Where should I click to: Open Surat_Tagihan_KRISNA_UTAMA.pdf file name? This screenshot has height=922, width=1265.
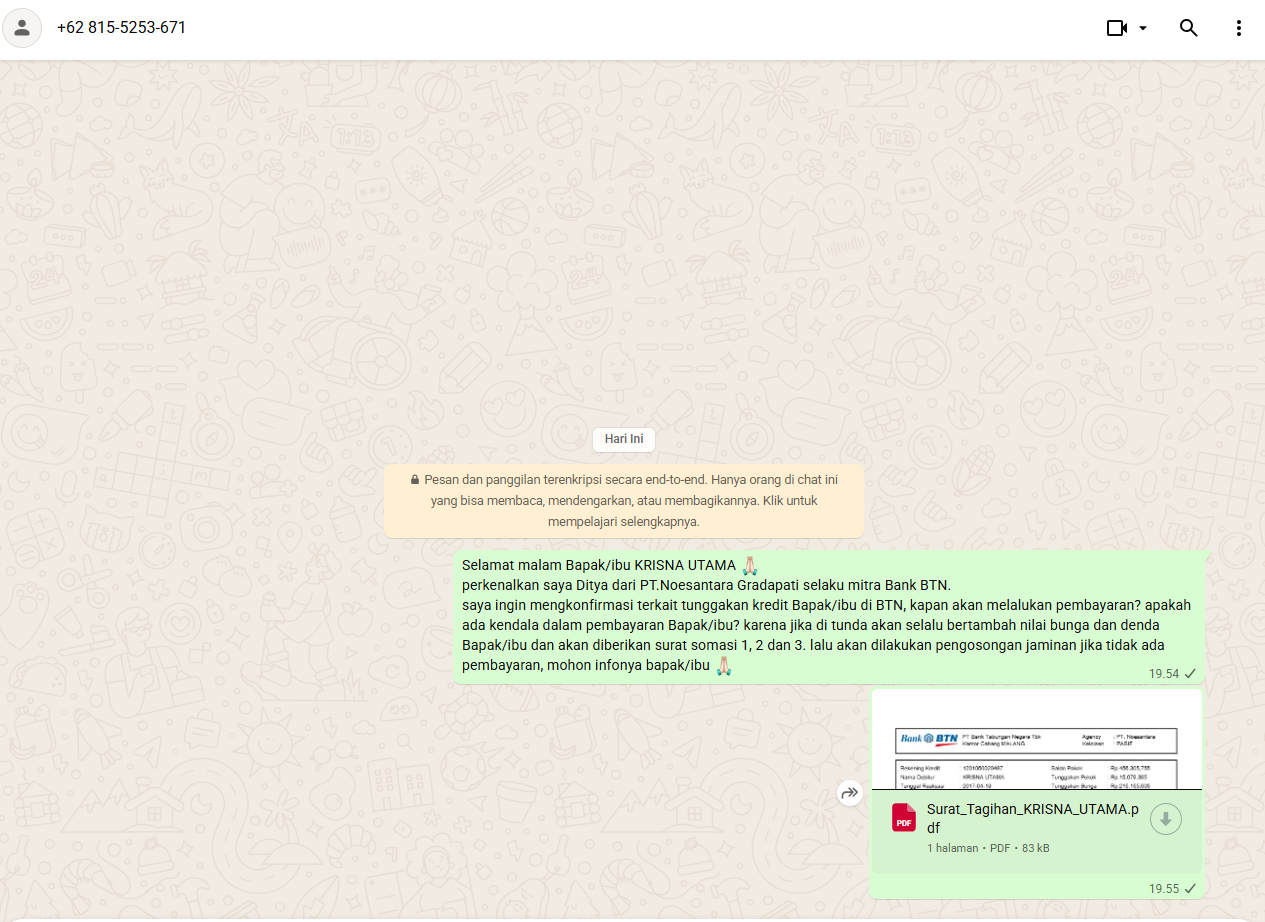[x=1032, y=818]
